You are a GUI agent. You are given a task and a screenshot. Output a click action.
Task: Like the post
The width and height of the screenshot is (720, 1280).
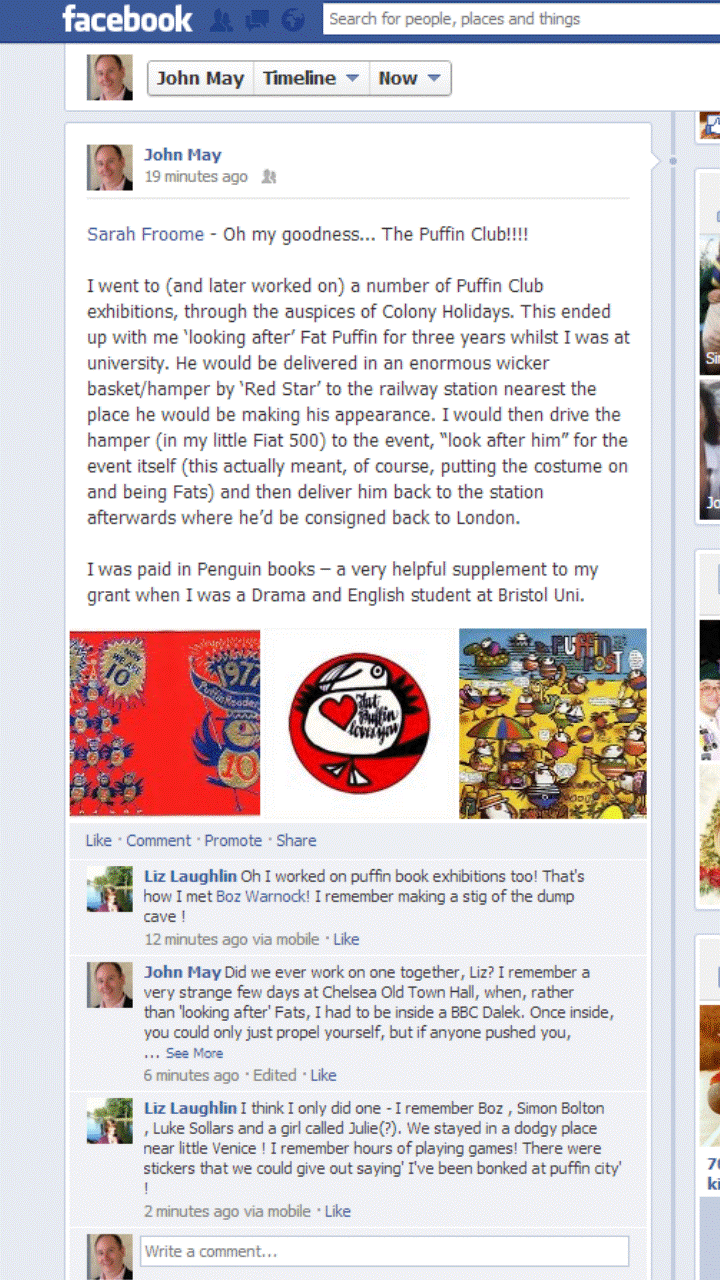98,841
